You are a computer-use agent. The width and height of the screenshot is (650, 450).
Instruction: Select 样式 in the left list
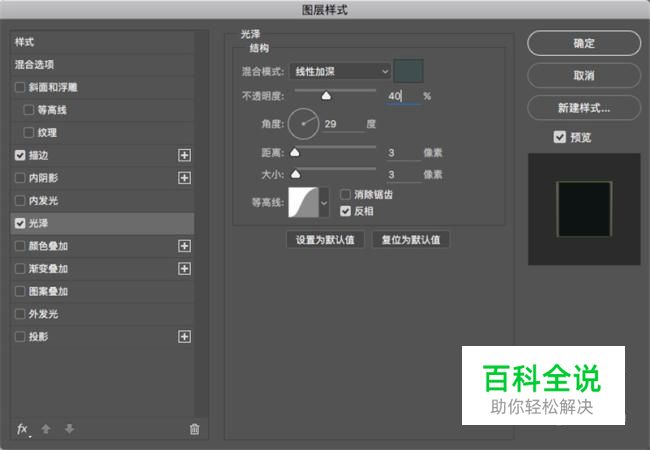tap(102, 42)
